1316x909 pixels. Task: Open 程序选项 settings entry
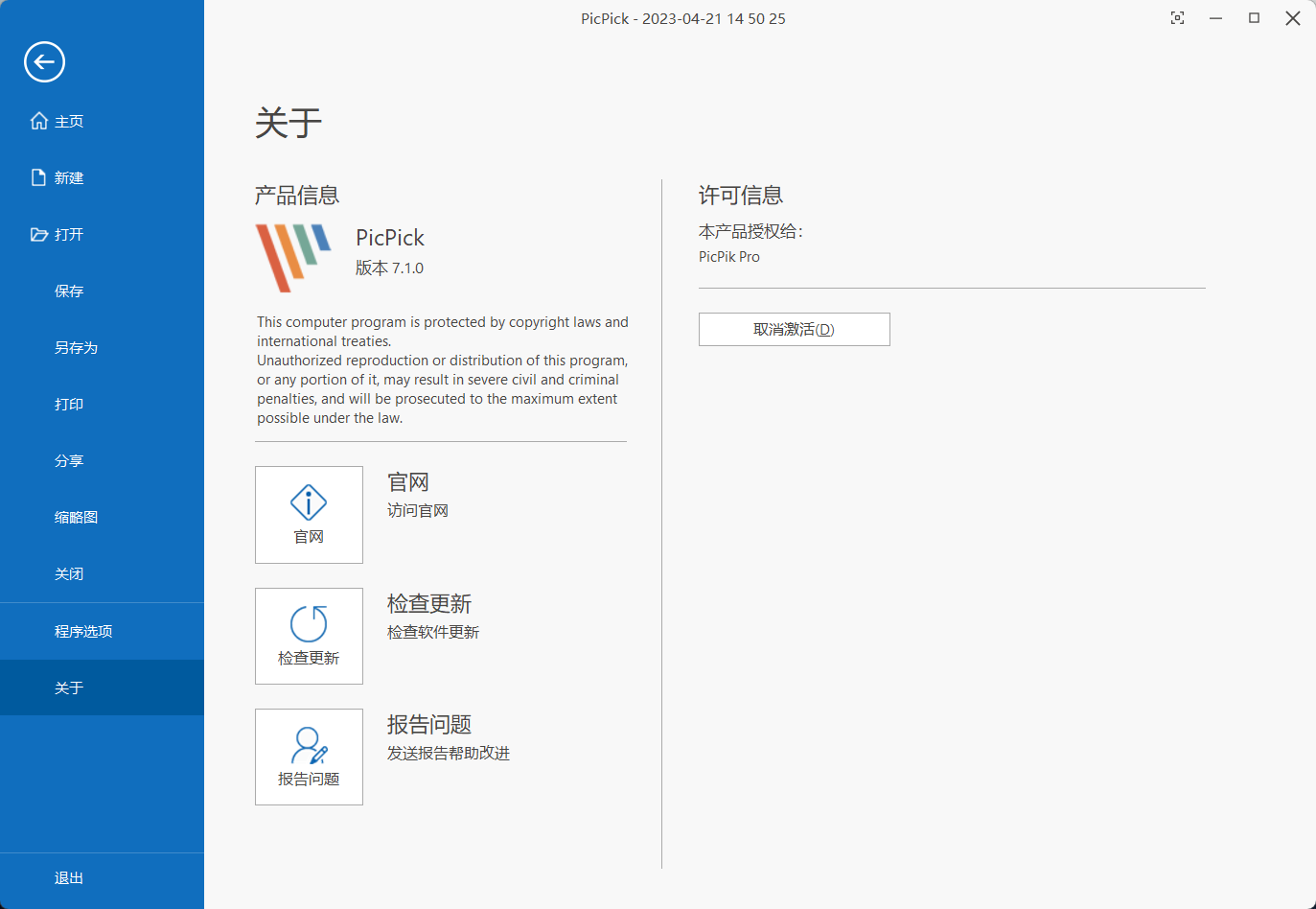coord(102,631)
